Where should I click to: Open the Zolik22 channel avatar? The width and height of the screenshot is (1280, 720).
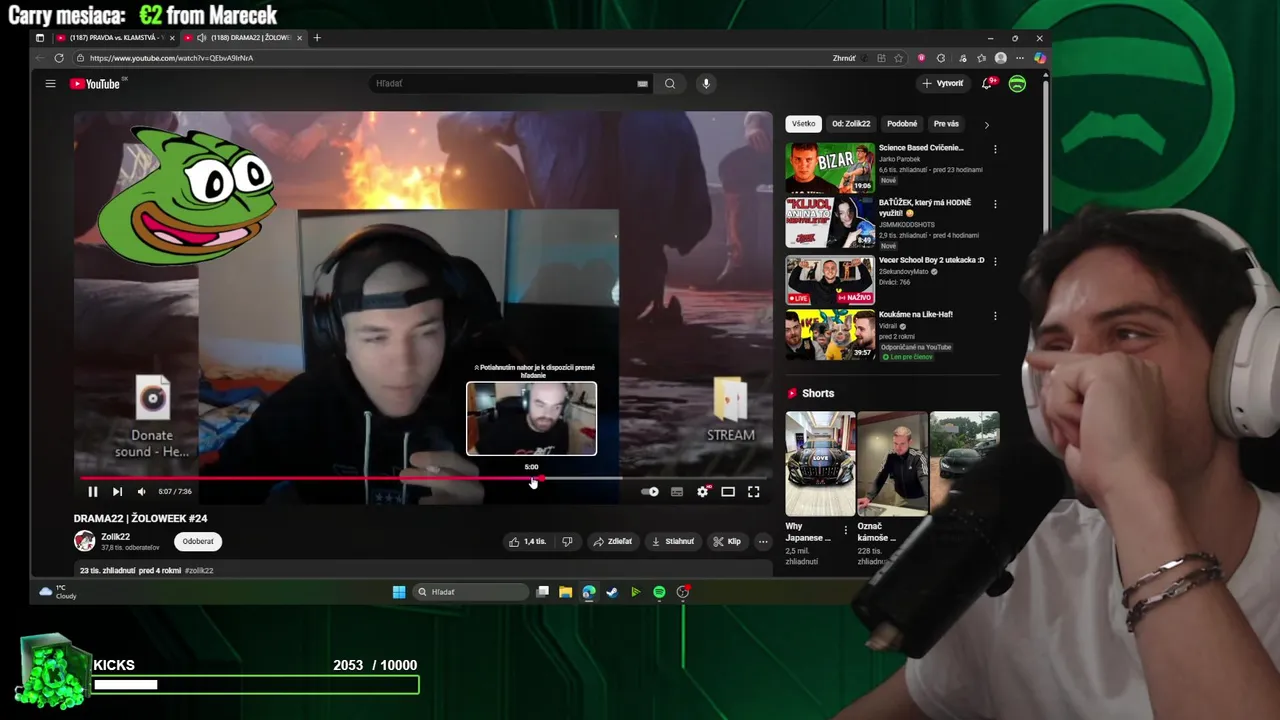(x=84, y=541)
